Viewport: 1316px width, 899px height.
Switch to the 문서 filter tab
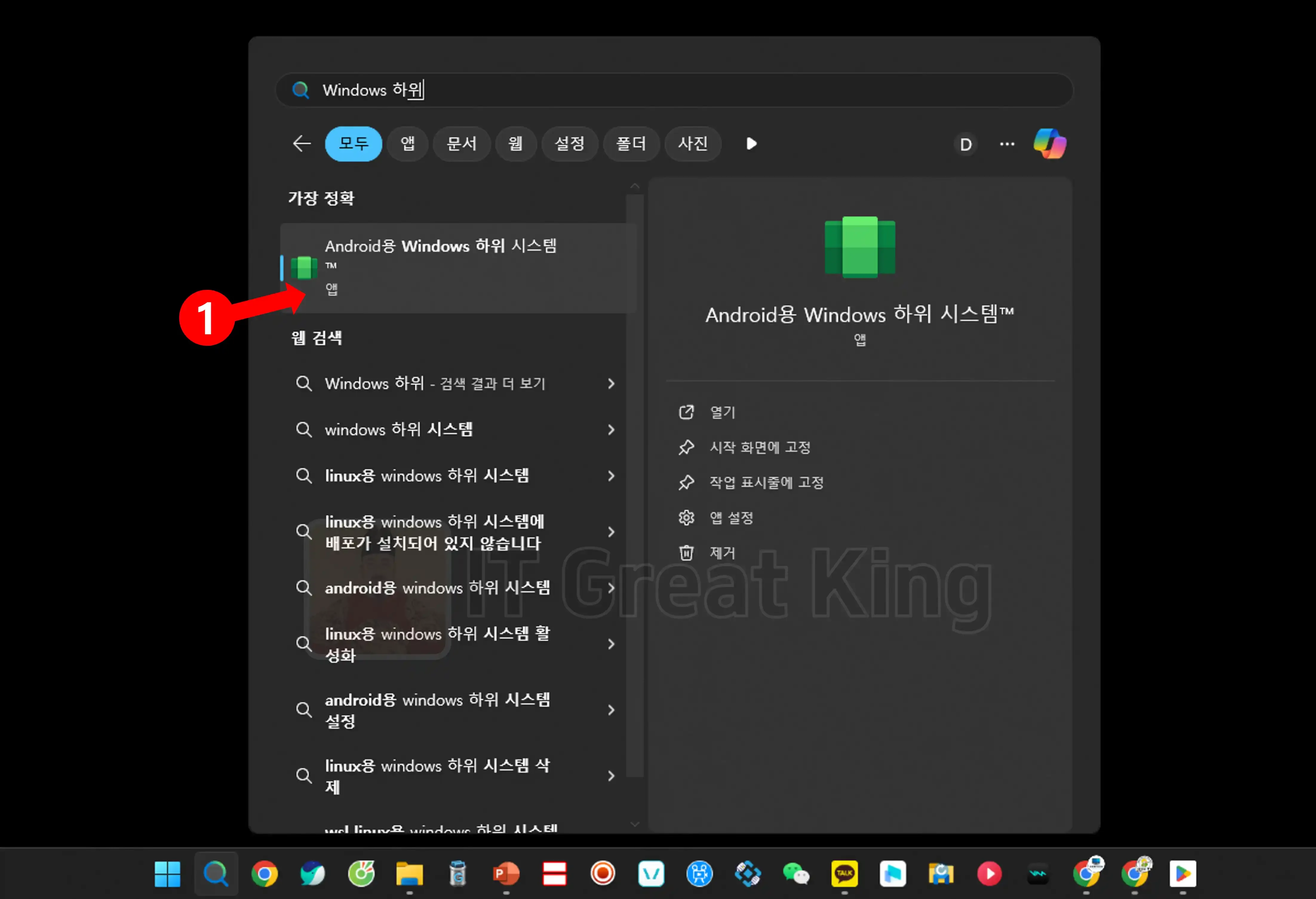(461, 144)
